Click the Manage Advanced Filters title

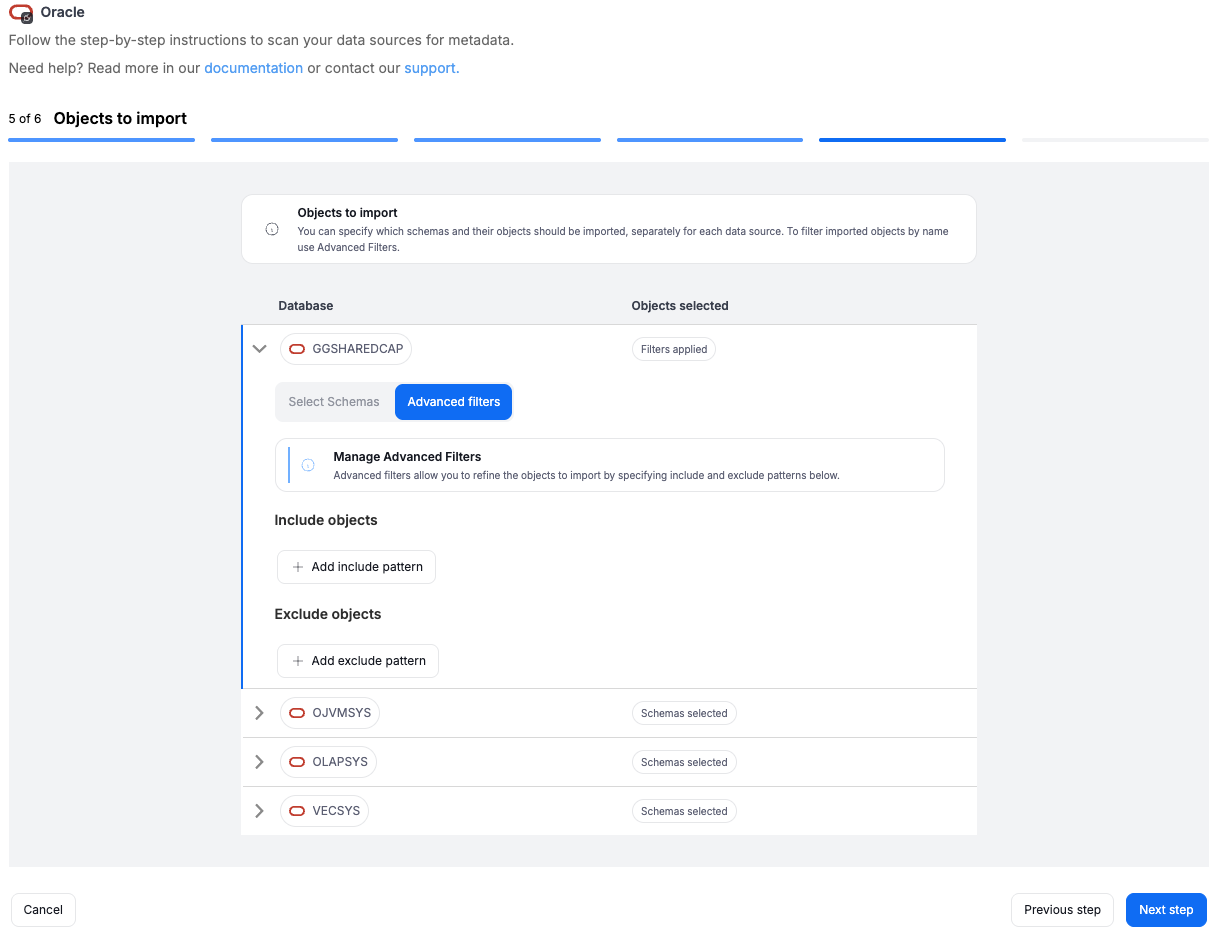407,457
